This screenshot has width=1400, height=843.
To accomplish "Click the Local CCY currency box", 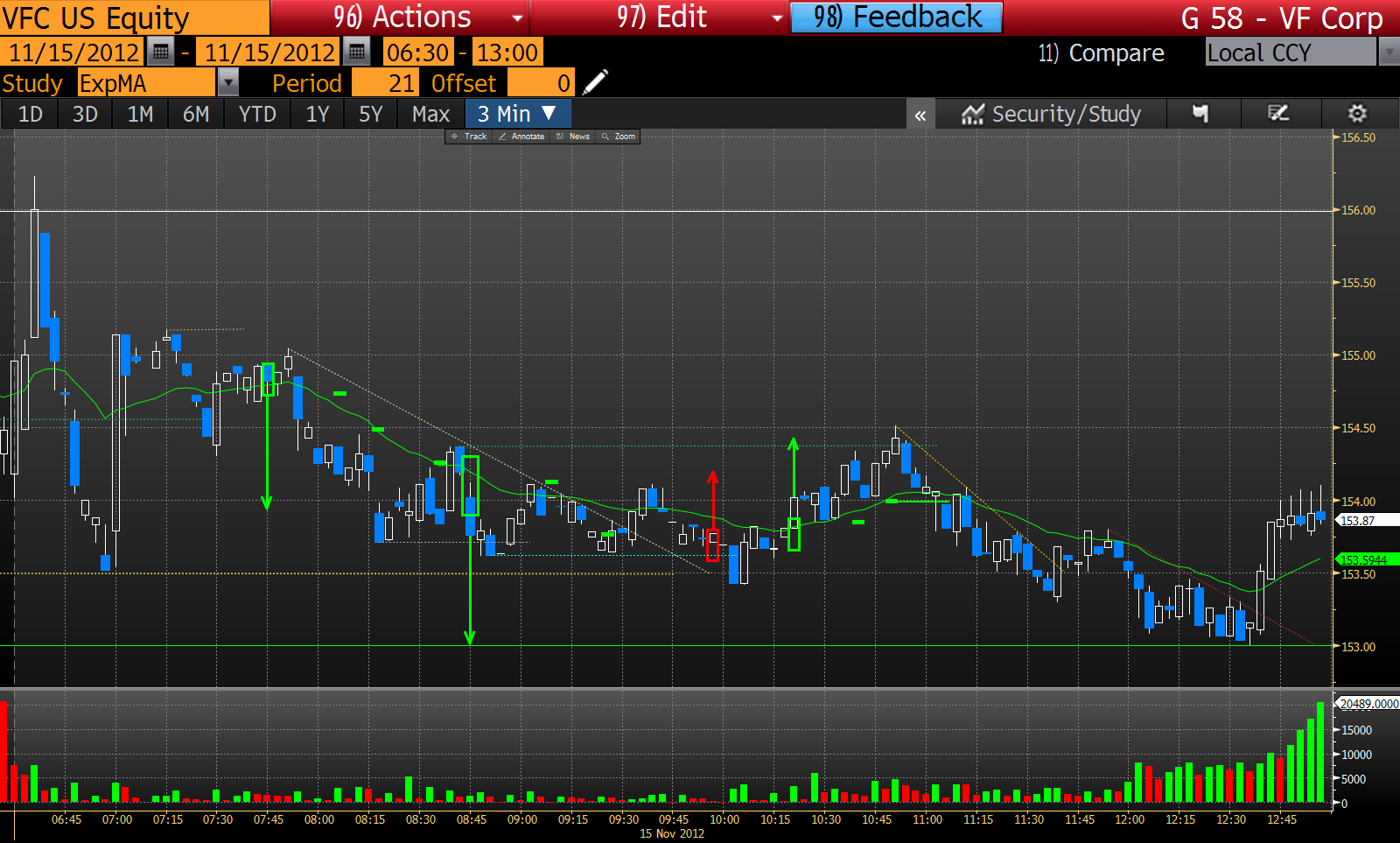I will point(1291,53).
